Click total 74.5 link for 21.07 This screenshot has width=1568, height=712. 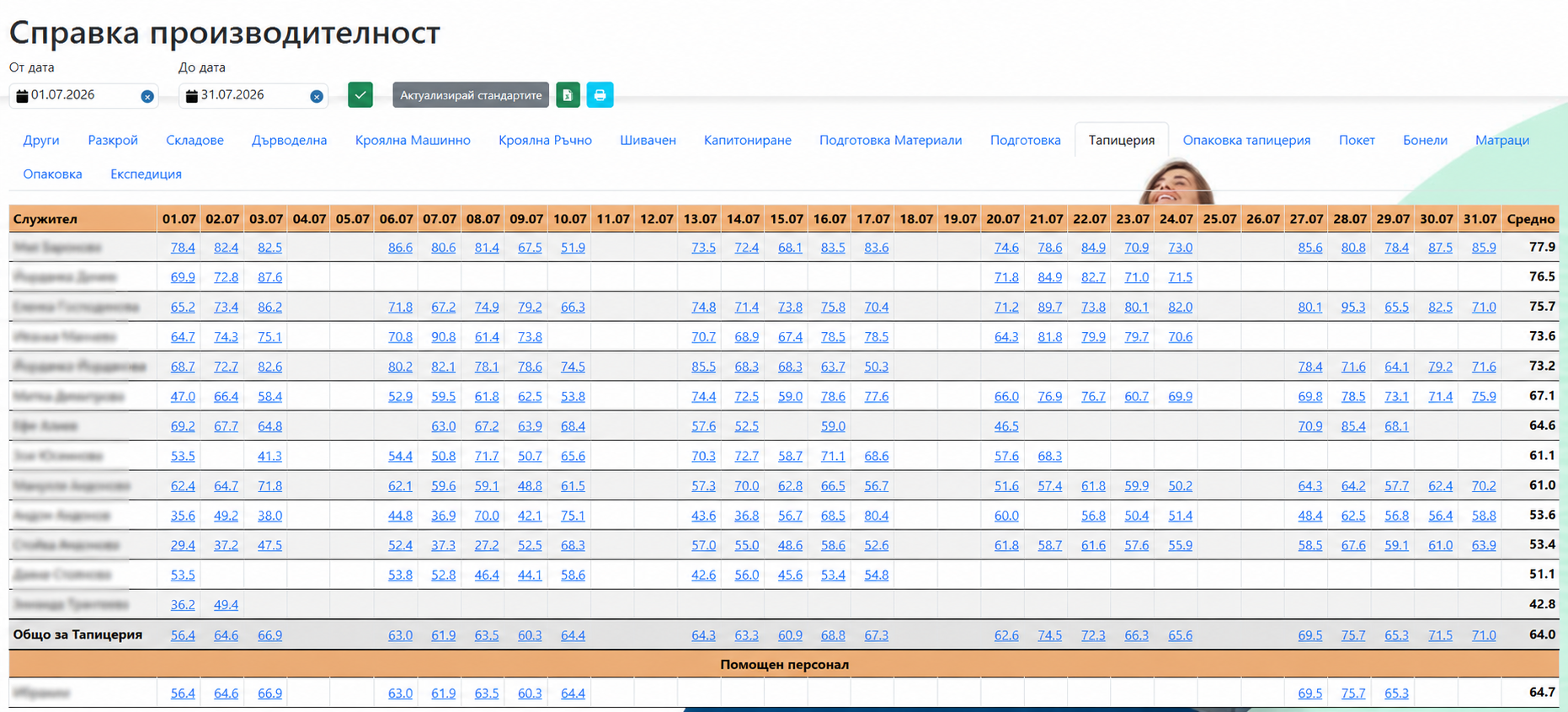[x=1049, y=635]
